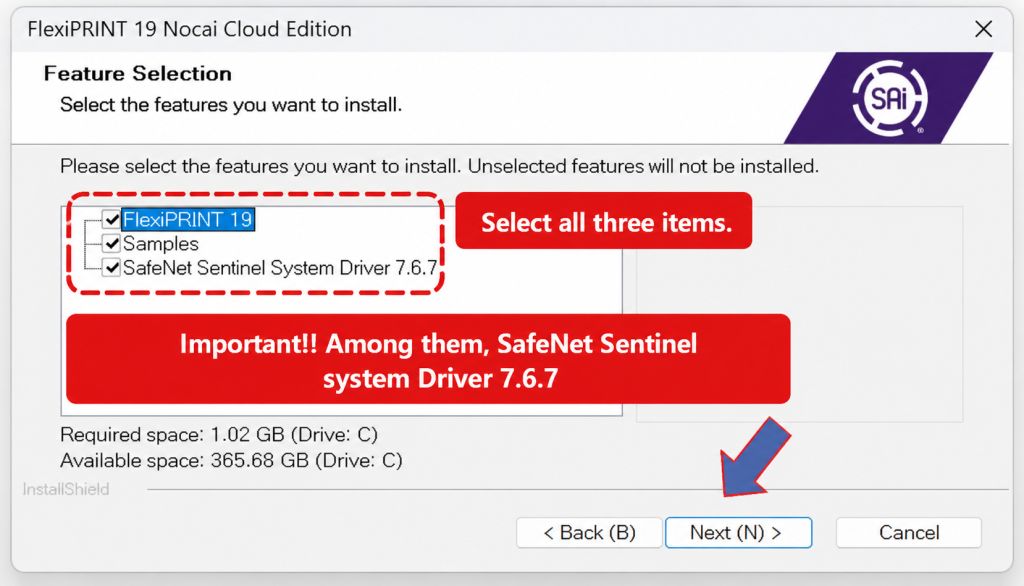This screenshot has width=1024, height=586.
Task: Toggle the Samples checkbox
Action: [x=112, y=244]
